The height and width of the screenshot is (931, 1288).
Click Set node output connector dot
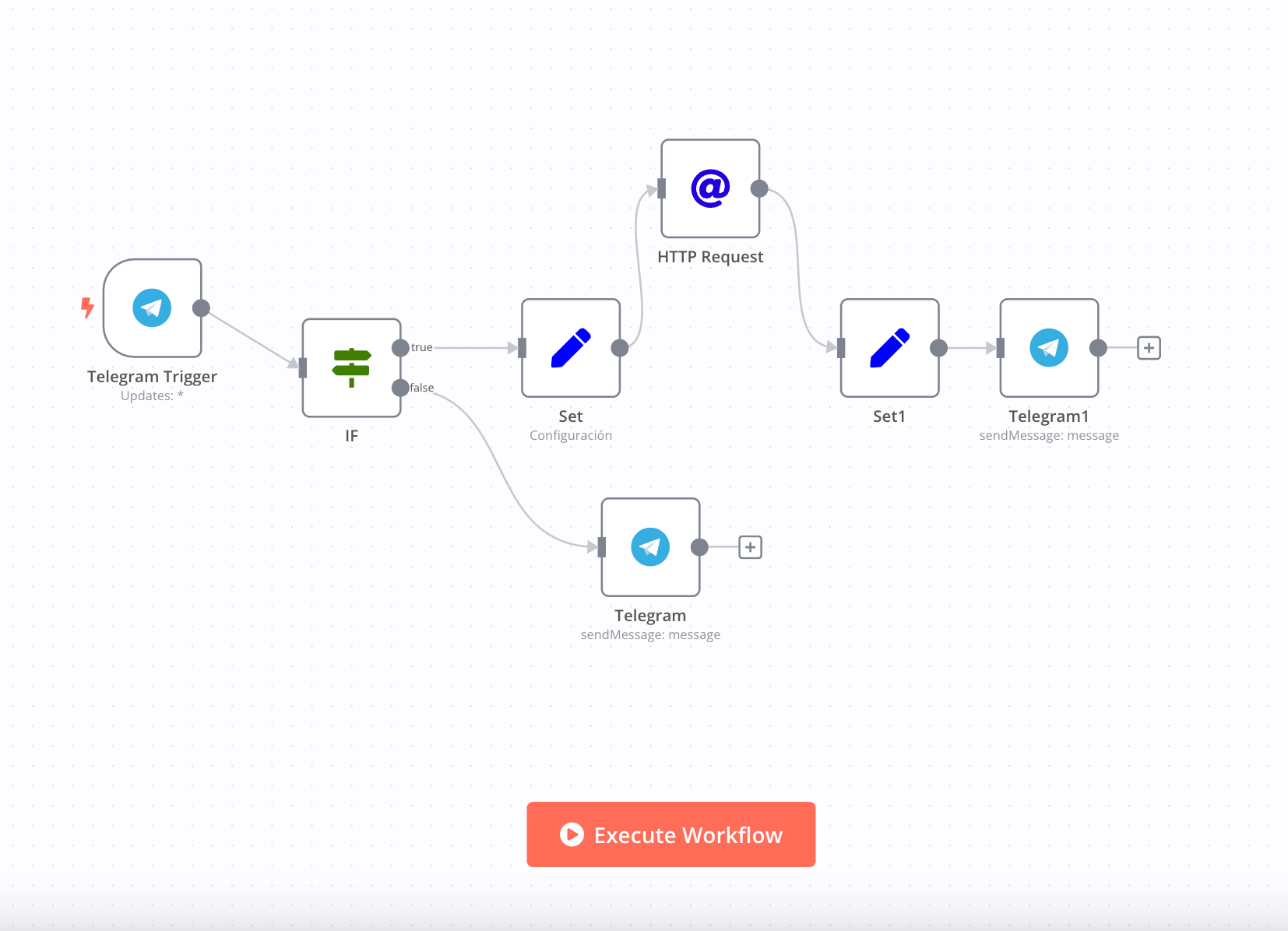point(620,348)
